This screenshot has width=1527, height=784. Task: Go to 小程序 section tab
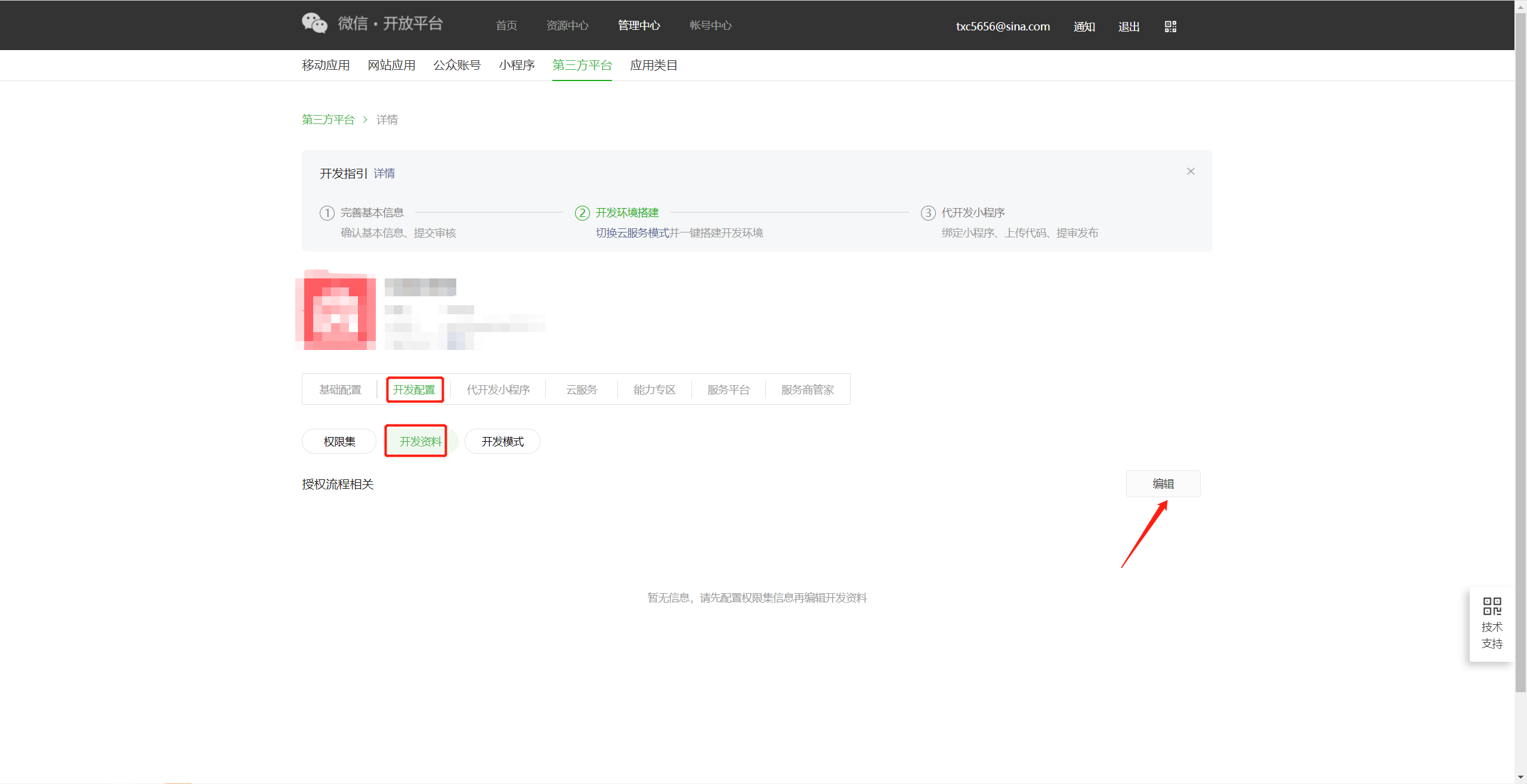(517, 65)
